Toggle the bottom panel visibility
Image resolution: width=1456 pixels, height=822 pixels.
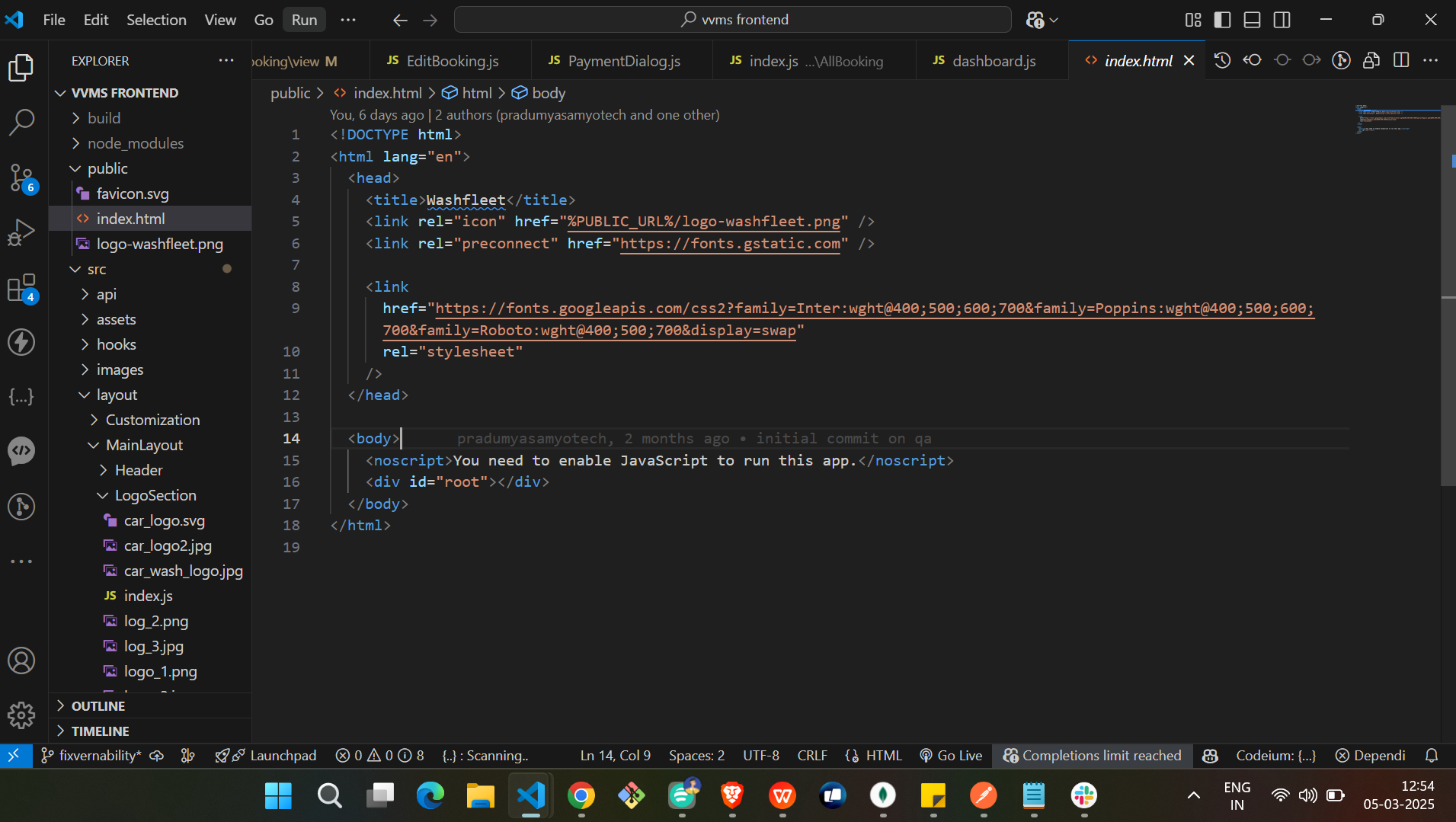[1252, 20]
